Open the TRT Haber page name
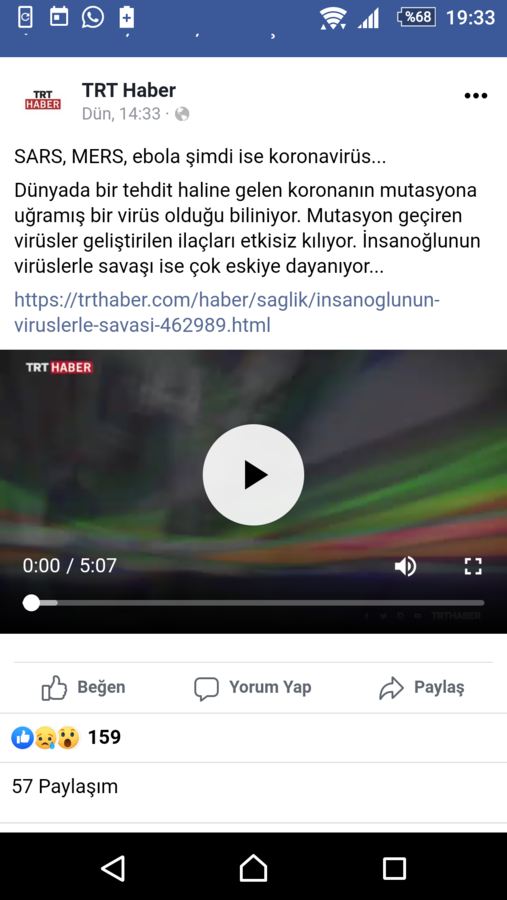507x900 pixels. [129, 90]
